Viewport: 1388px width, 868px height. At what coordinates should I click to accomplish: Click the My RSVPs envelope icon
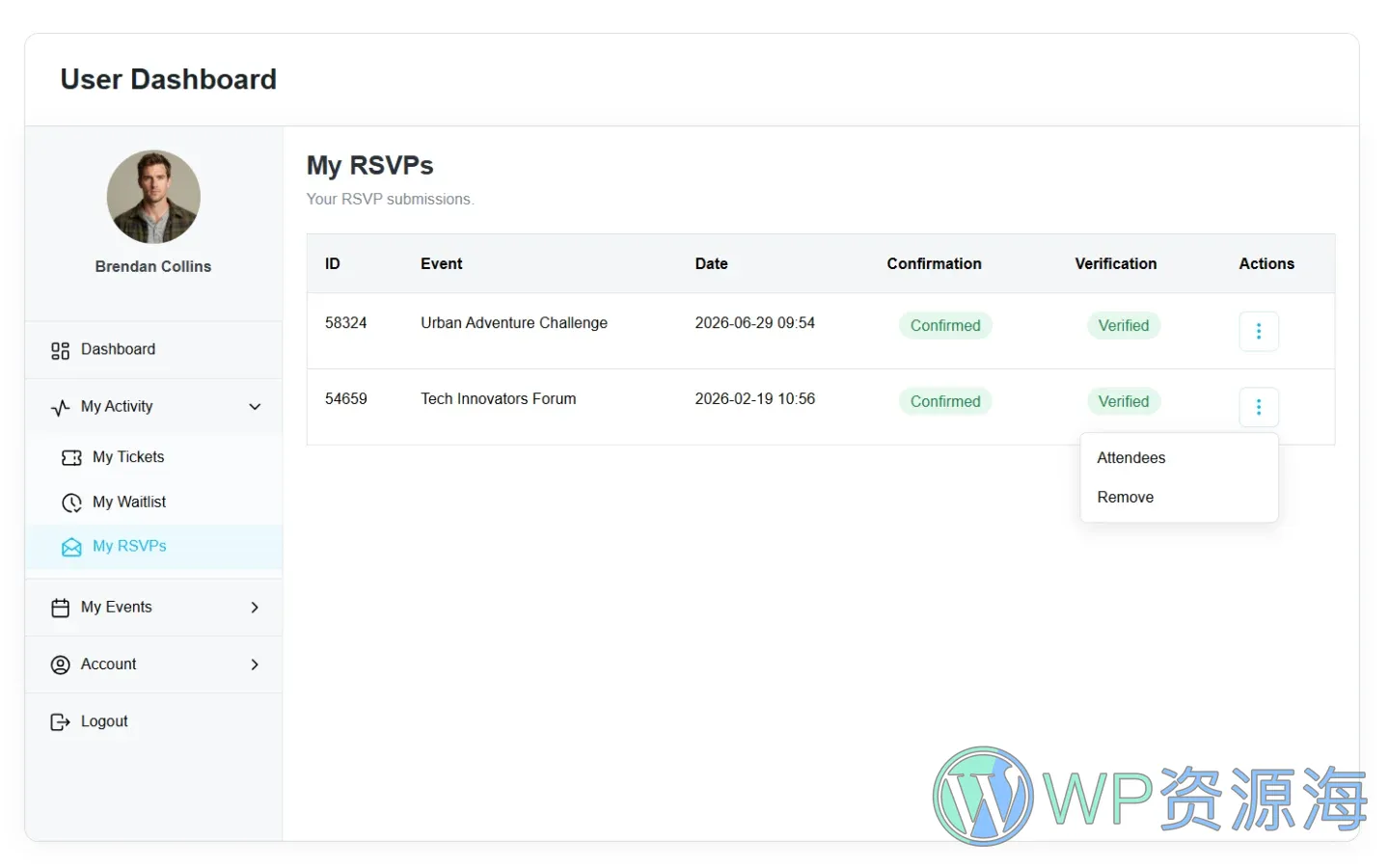71,547
